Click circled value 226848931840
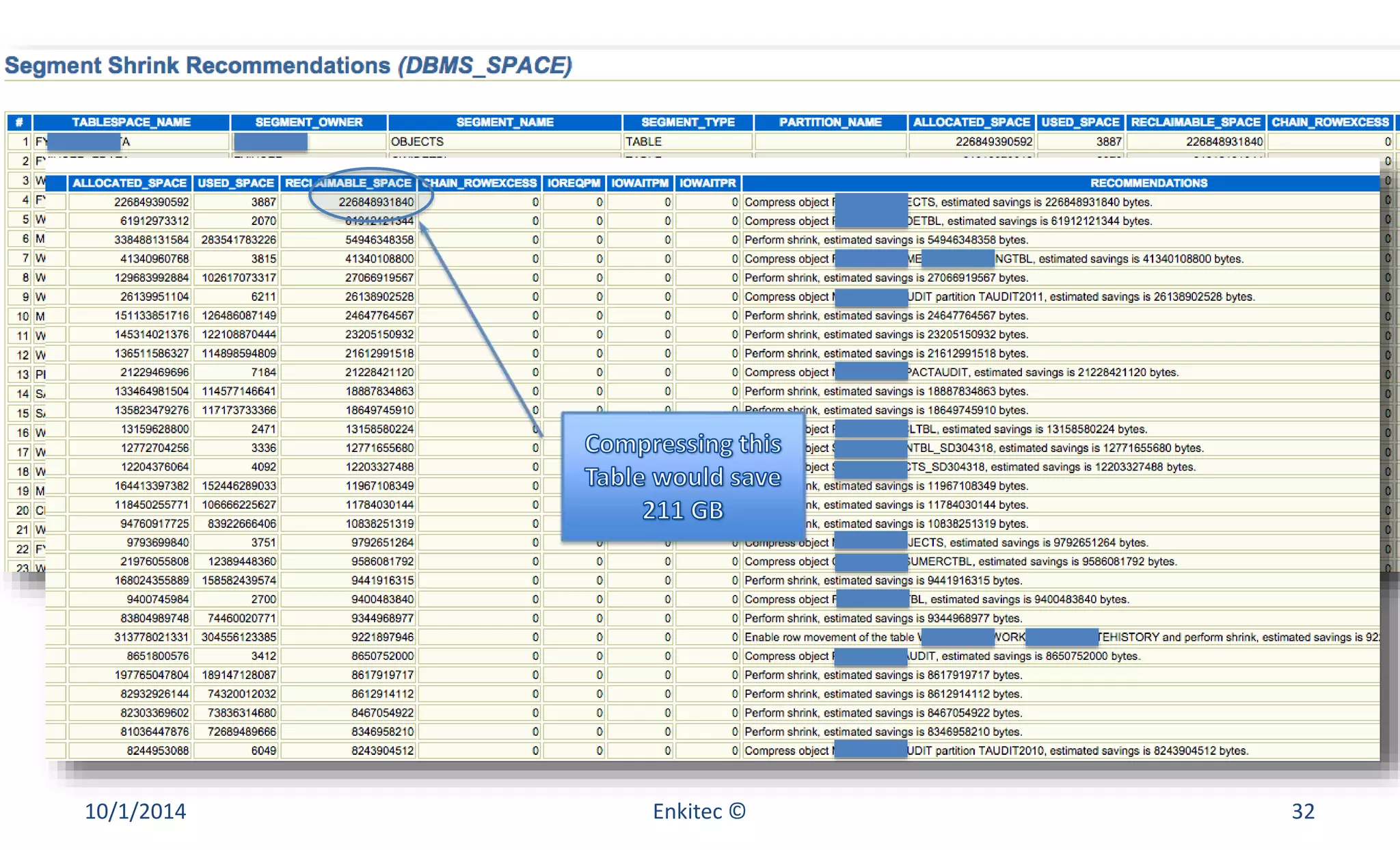This screenshot has width=1400, height=850. tap(376, 202)
